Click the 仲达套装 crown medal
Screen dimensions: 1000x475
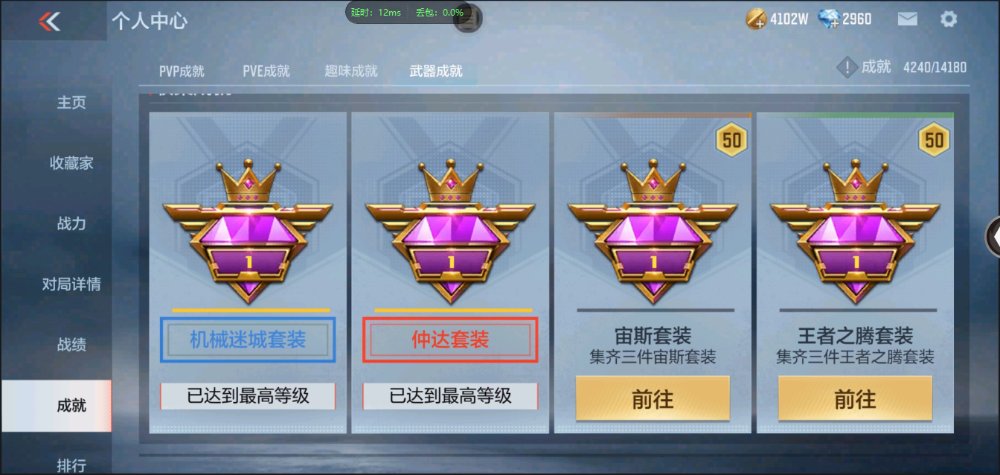point(450,232)
